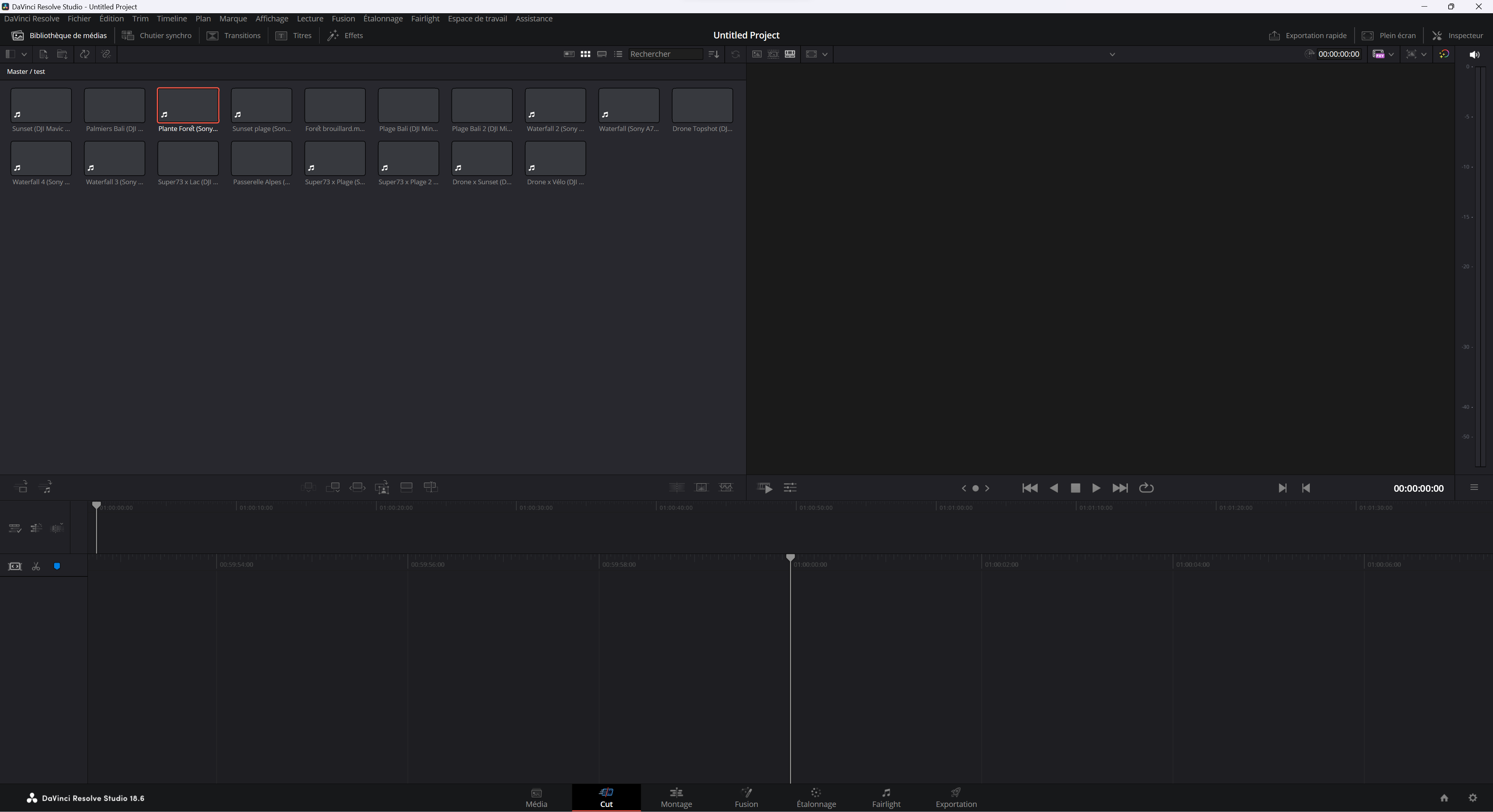The width and height of the screenshot is (1493, 812).
Task: Click the Import Media Folder icon
Action: [62, 54]
